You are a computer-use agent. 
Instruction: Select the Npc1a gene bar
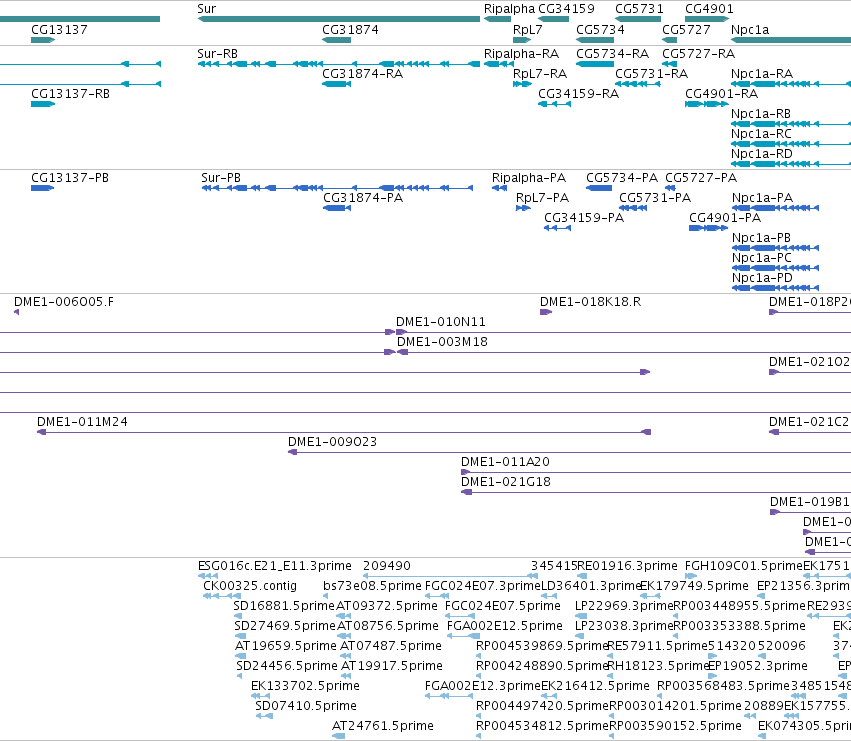pyautogui.click(x=791, y=40)
